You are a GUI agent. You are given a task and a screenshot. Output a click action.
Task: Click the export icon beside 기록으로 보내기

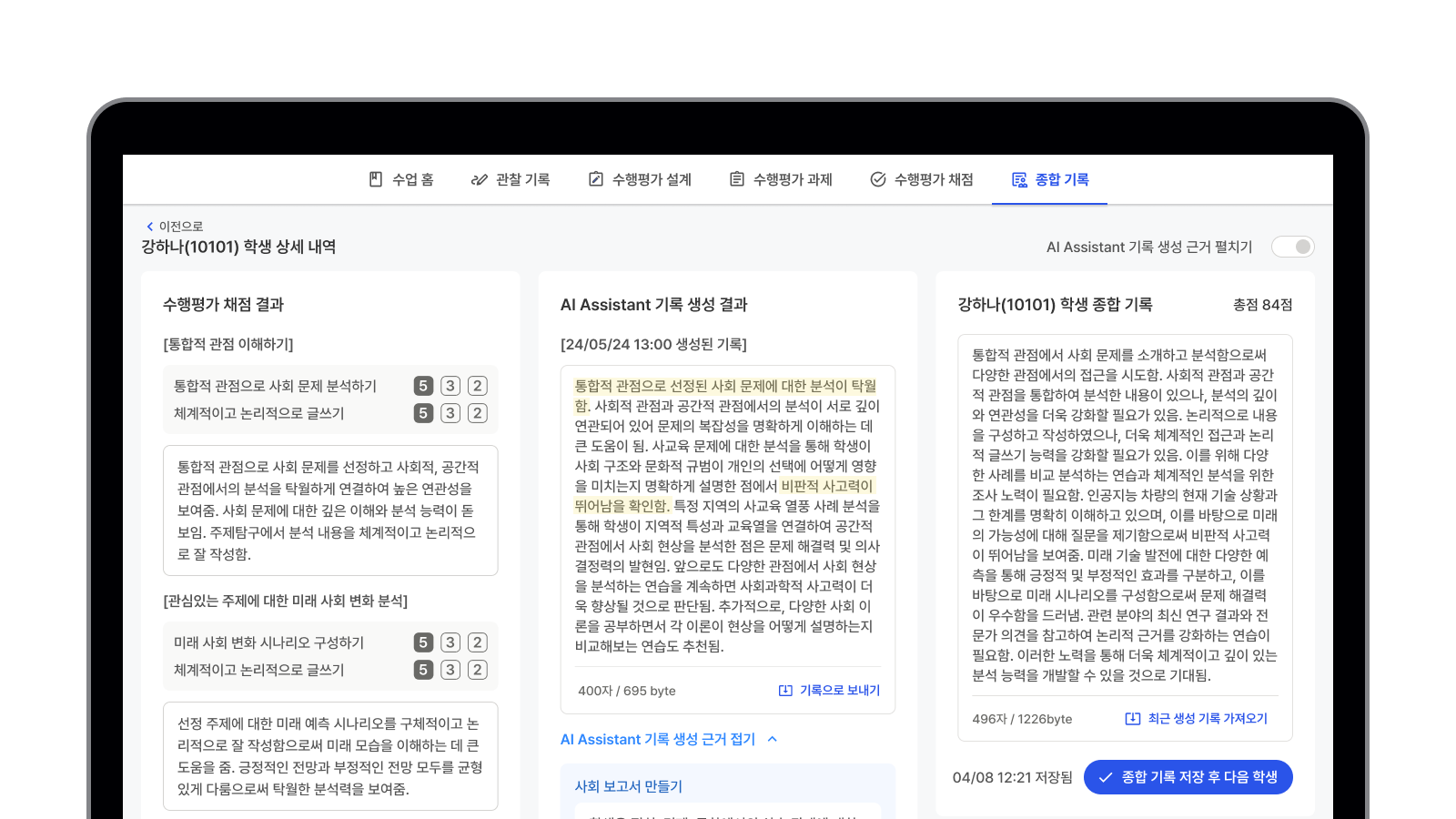point(785,691)
